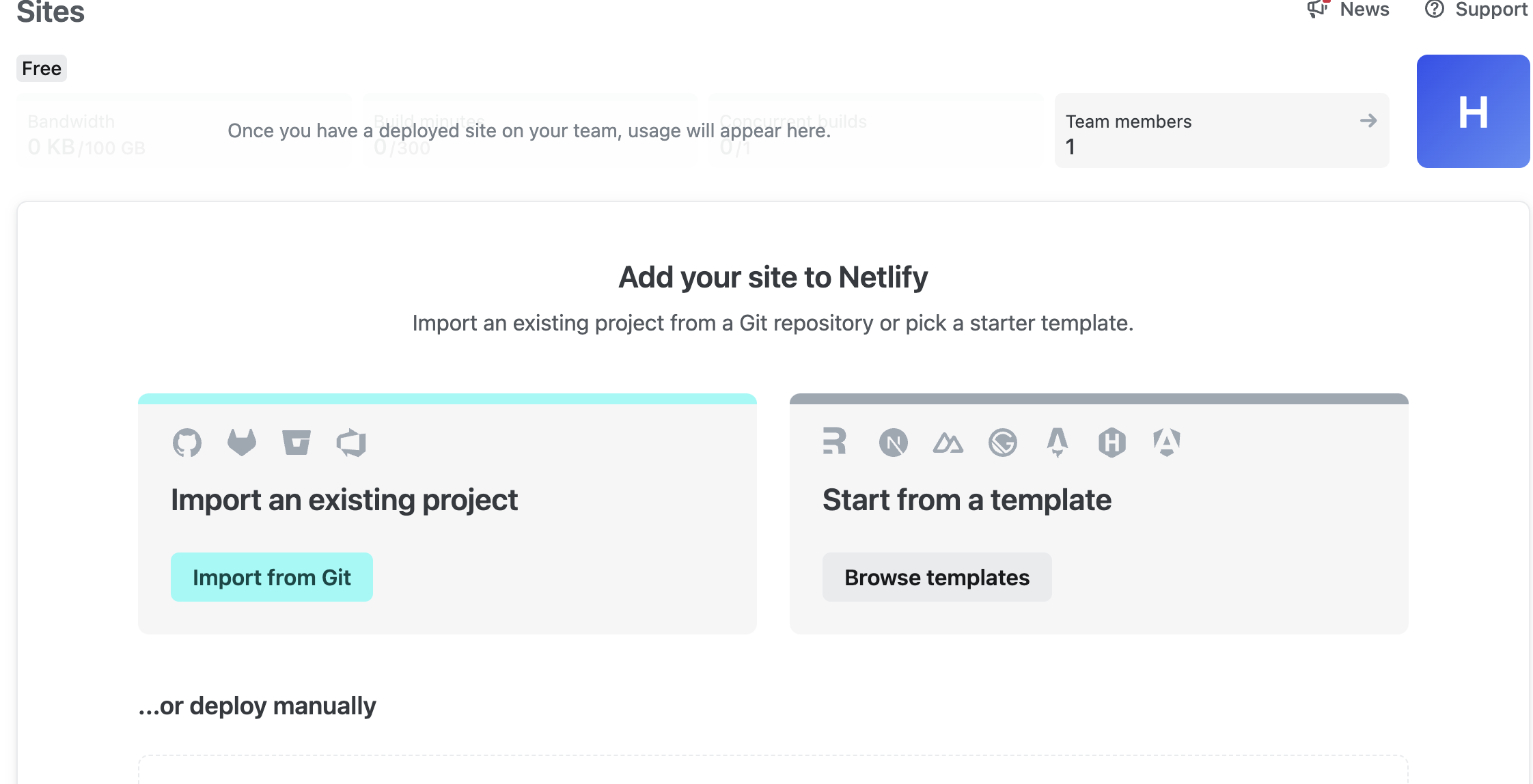Open the Support help link
This screenshot has height=784, width=1533.
click(1476, 10)
